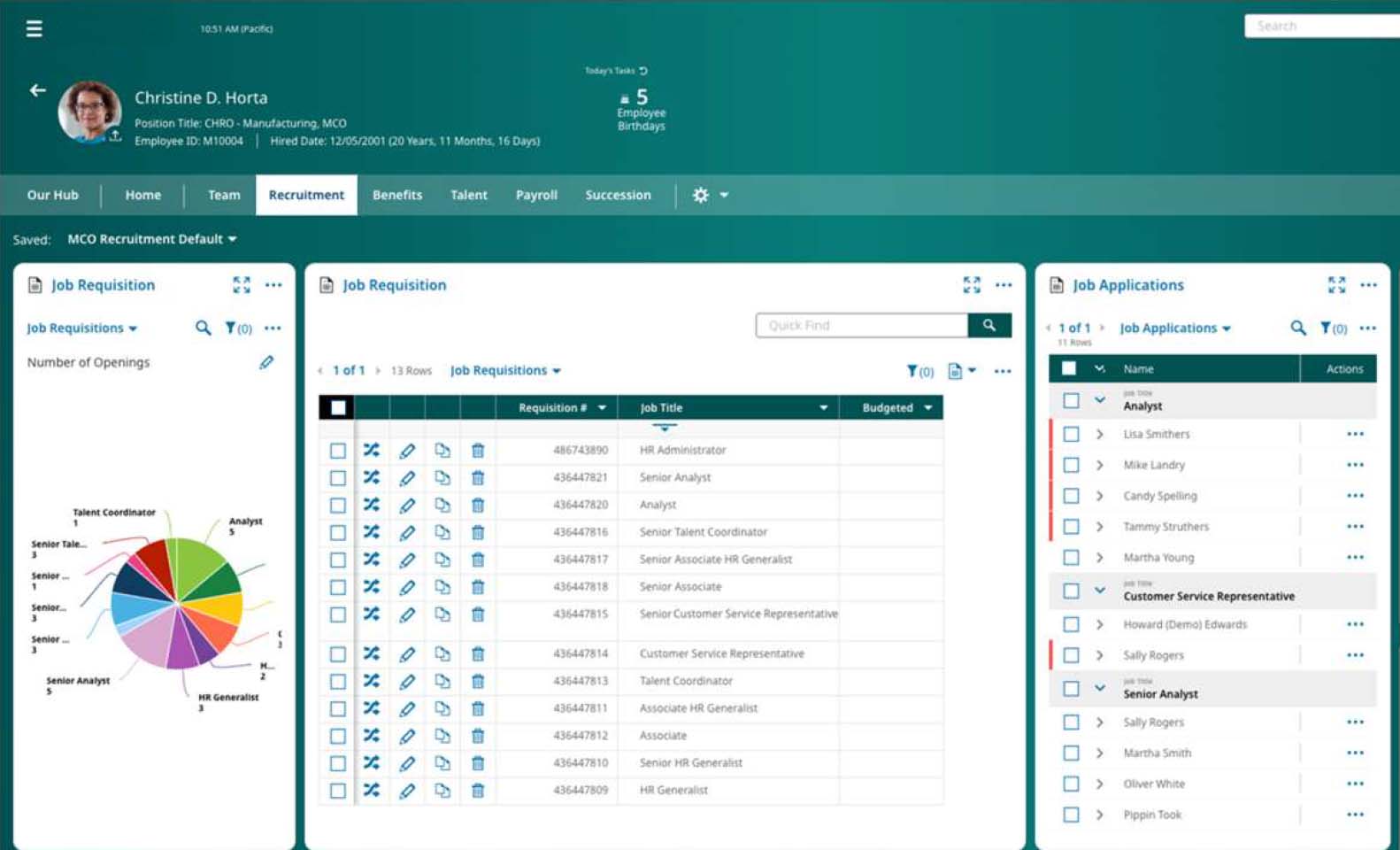1400x850 pixels.
Task: Copy the Analyst requisition using duplicate icon
Action: [x=442, y=505]
